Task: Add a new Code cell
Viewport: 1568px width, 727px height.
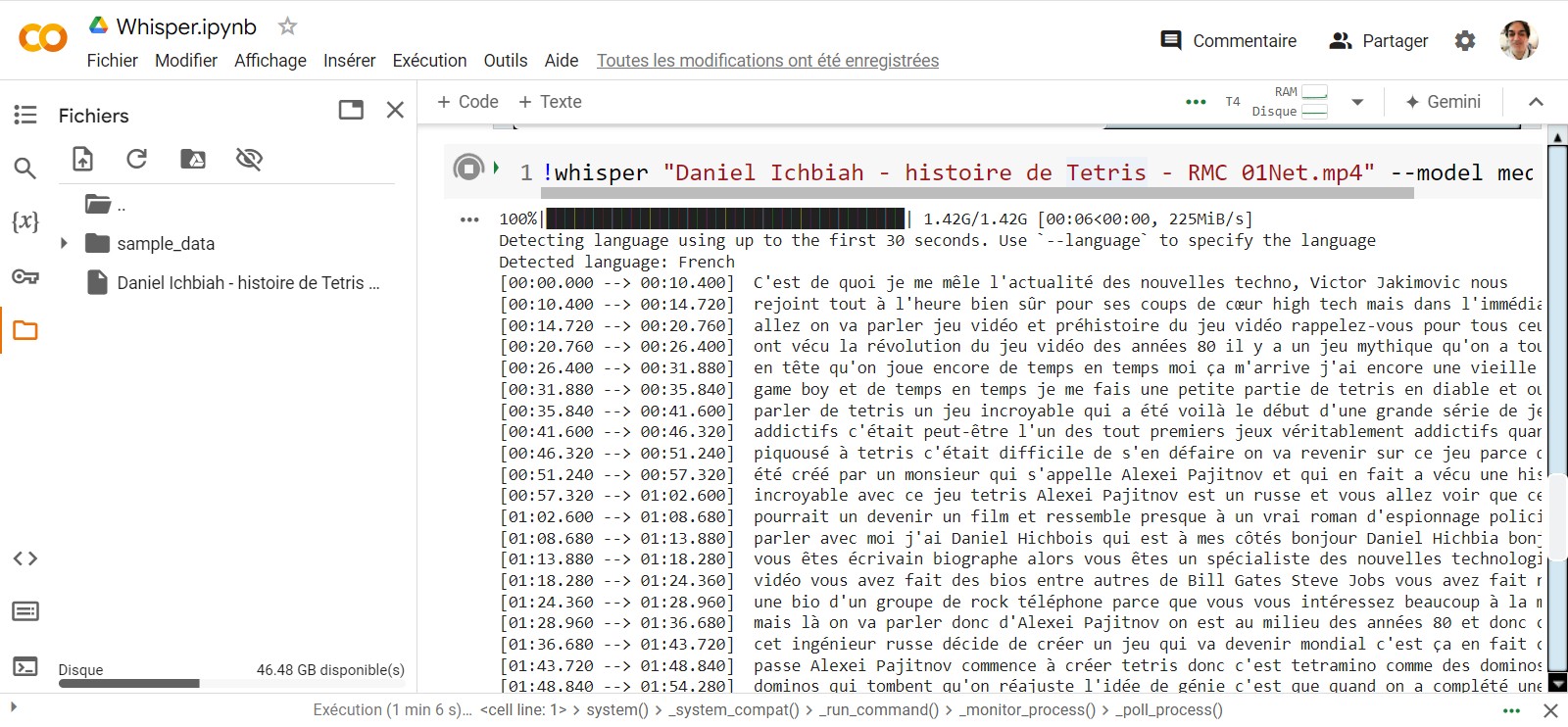Action: coord(467,102)
